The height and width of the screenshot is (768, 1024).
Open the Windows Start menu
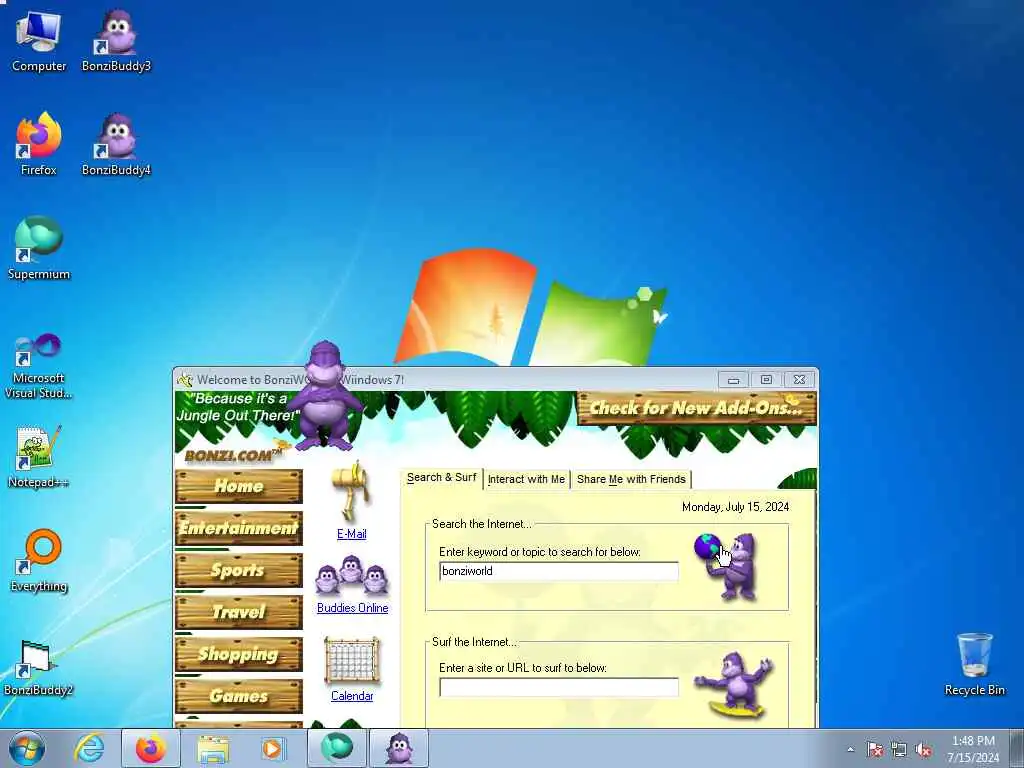[x=27, y=748]
